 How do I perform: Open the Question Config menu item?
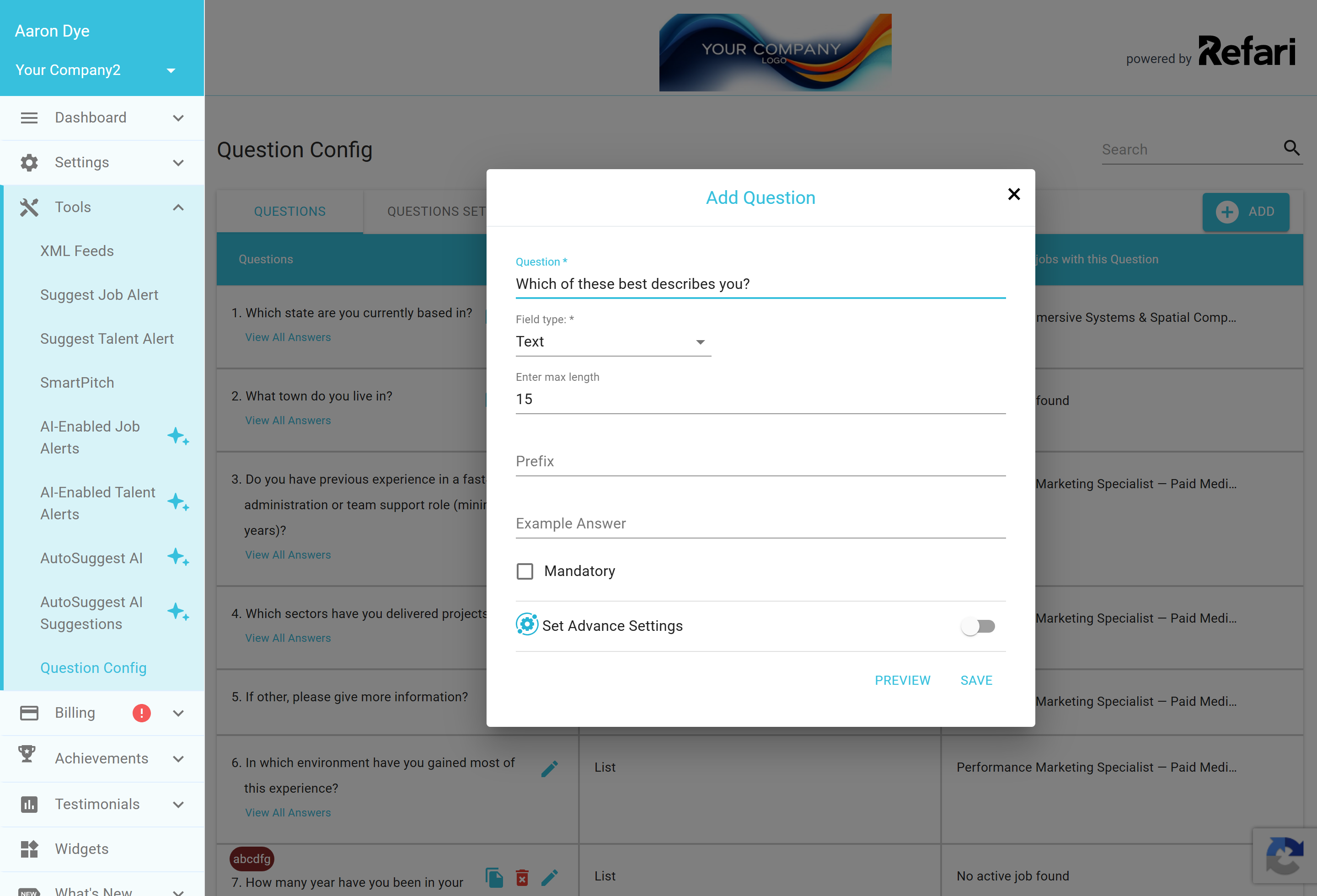(93, 668)
